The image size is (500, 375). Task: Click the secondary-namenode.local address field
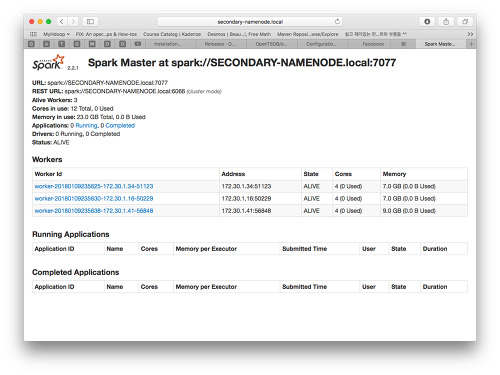click(x=250, y=22)
